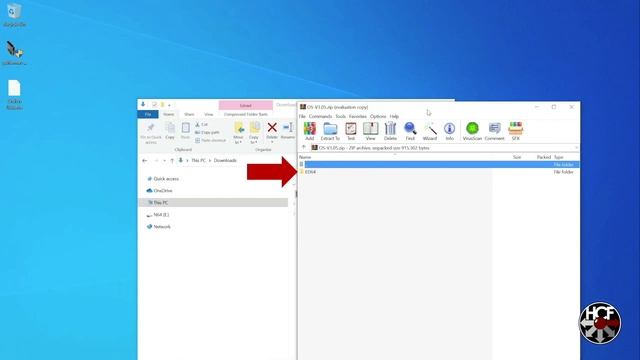Open WinRAR File menu
Screen dimensions: 640x360
click(302, 116)
